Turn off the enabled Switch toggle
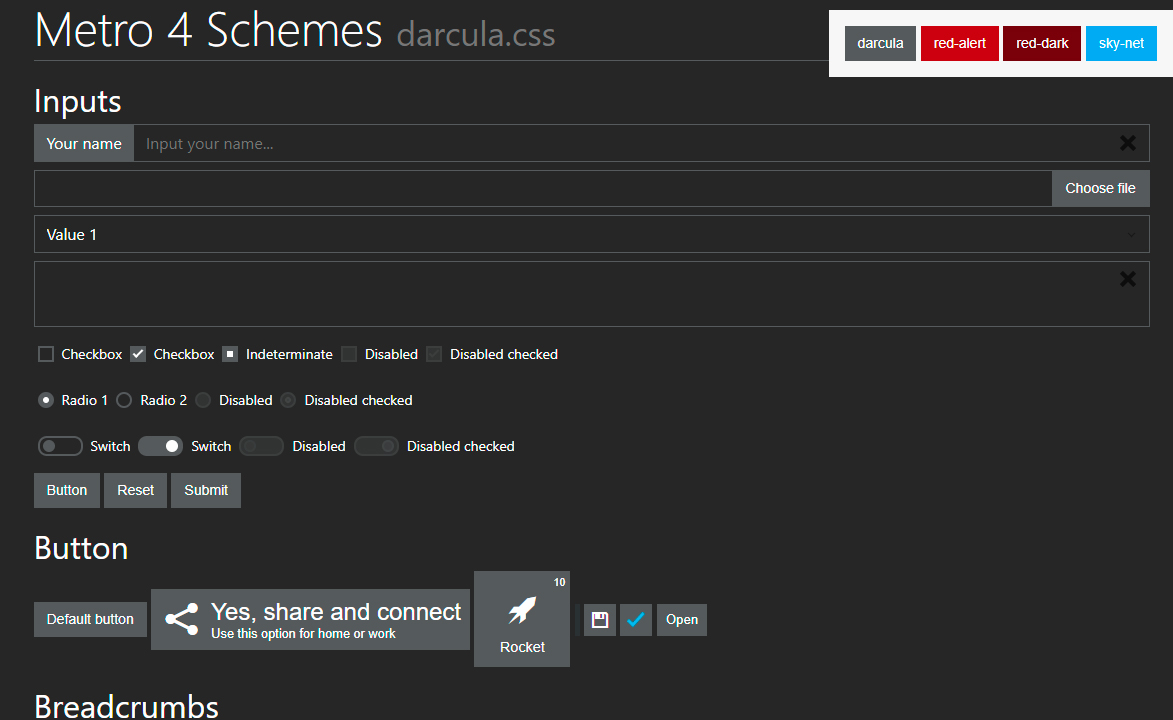1173x720 pixels. [160, 446]
